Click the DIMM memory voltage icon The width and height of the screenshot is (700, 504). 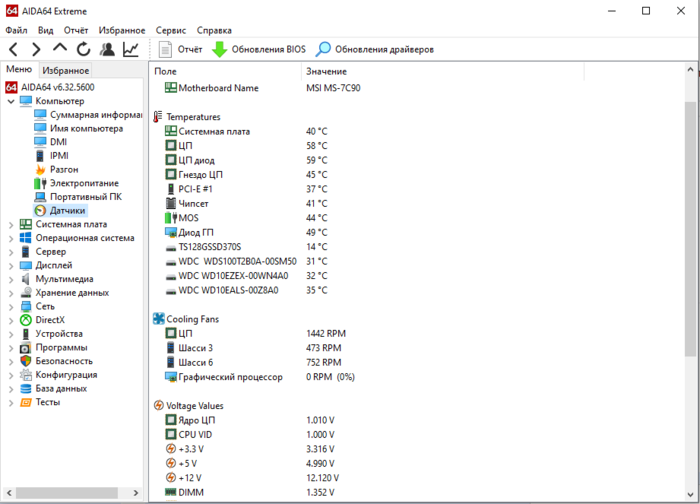coord(171,492)
